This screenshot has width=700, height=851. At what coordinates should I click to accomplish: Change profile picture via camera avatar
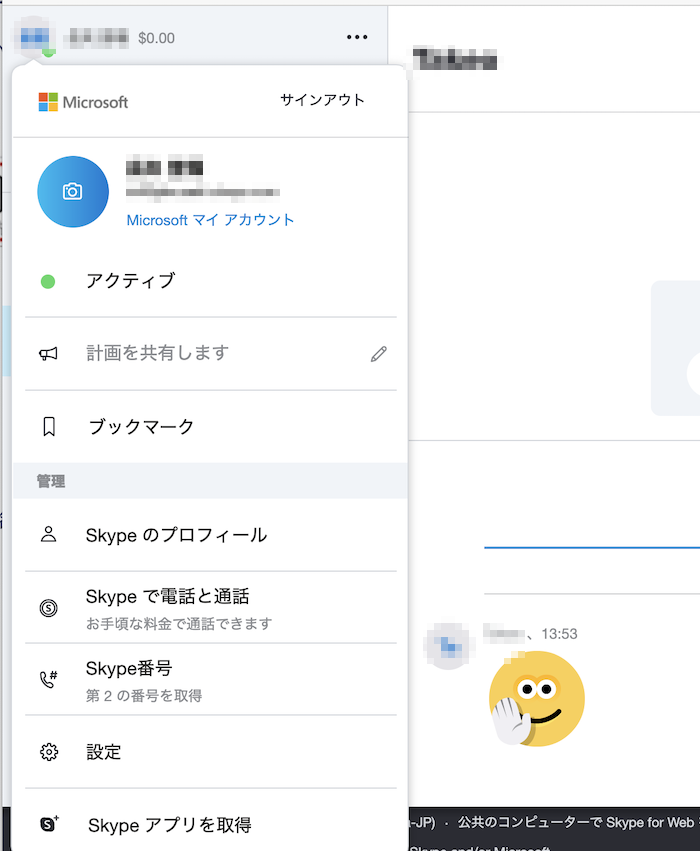click(x=73, y=192)
